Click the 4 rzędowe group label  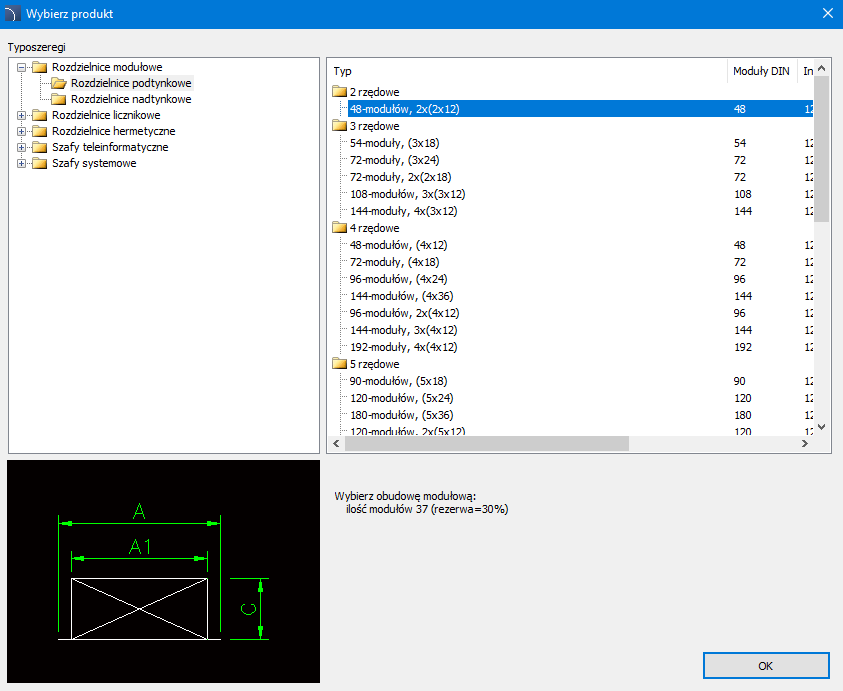coord(375,228)
